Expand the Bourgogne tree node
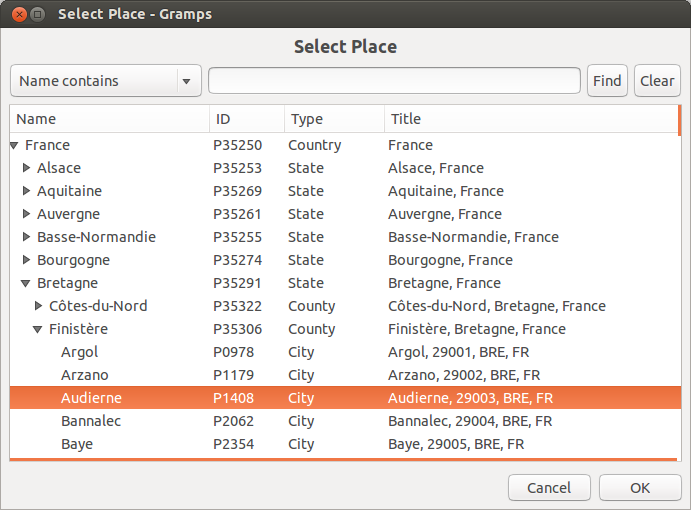Screen dimensions: 691x510 [26, 260]
